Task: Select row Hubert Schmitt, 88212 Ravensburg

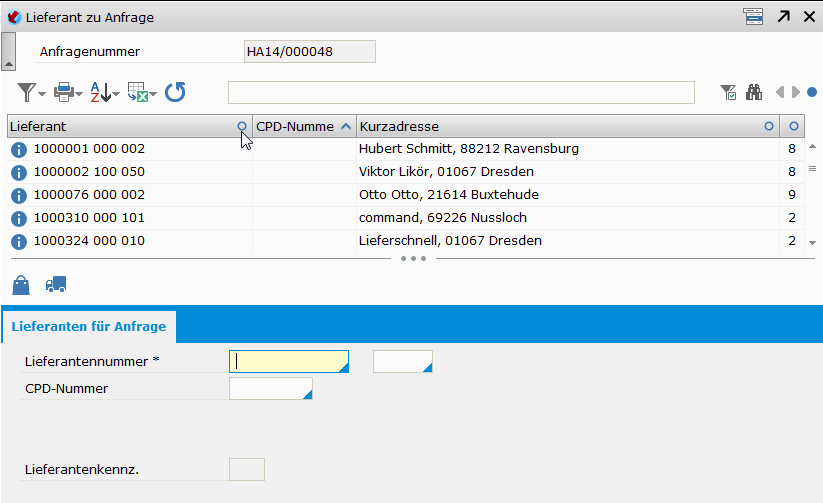Action: pos(405,149)
